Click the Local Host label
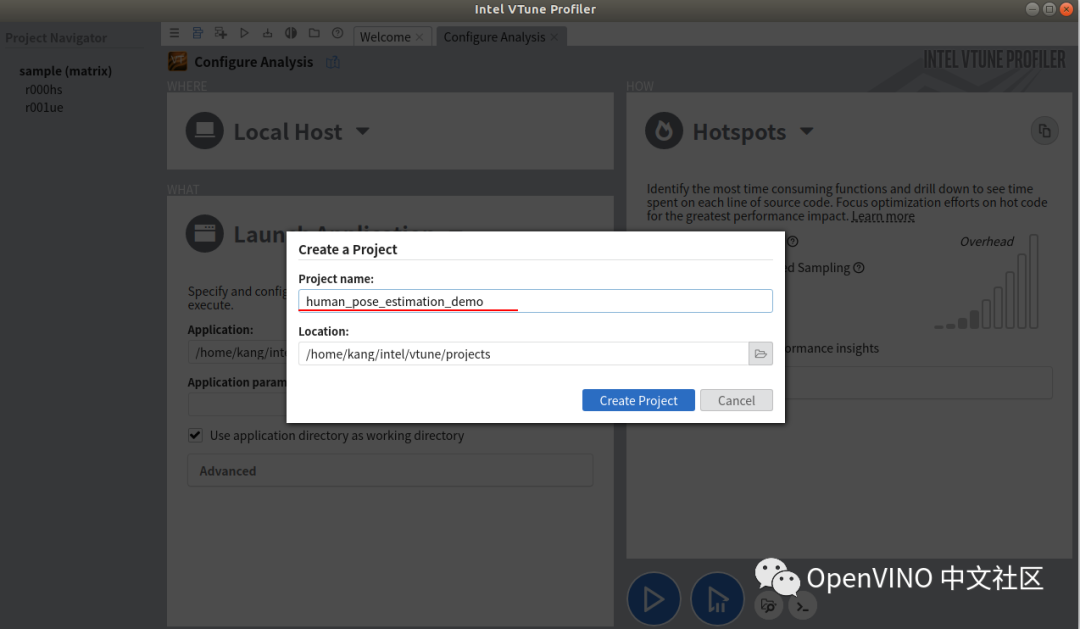 pos(288,132)
